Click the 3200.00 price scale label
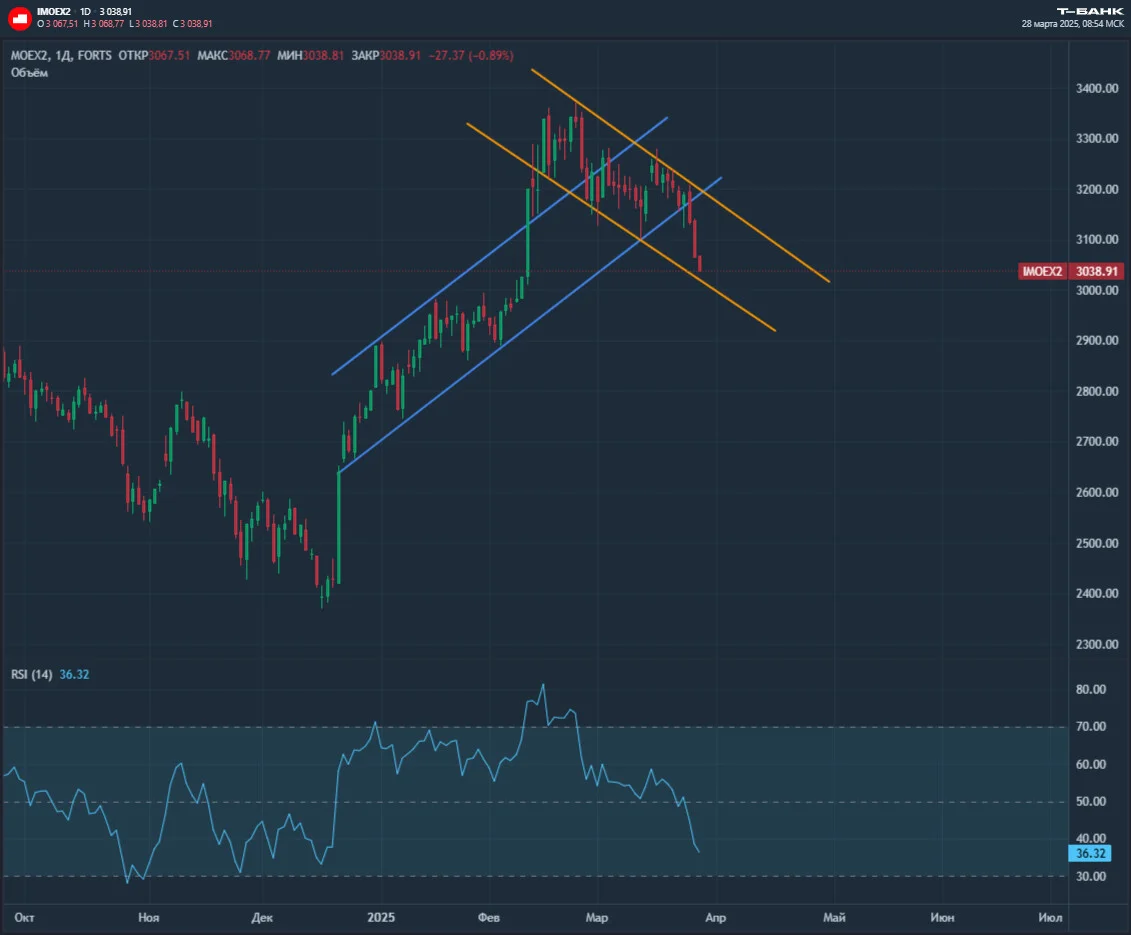Viewport: 1131px width, 935px height. (x=1097, y=189)
